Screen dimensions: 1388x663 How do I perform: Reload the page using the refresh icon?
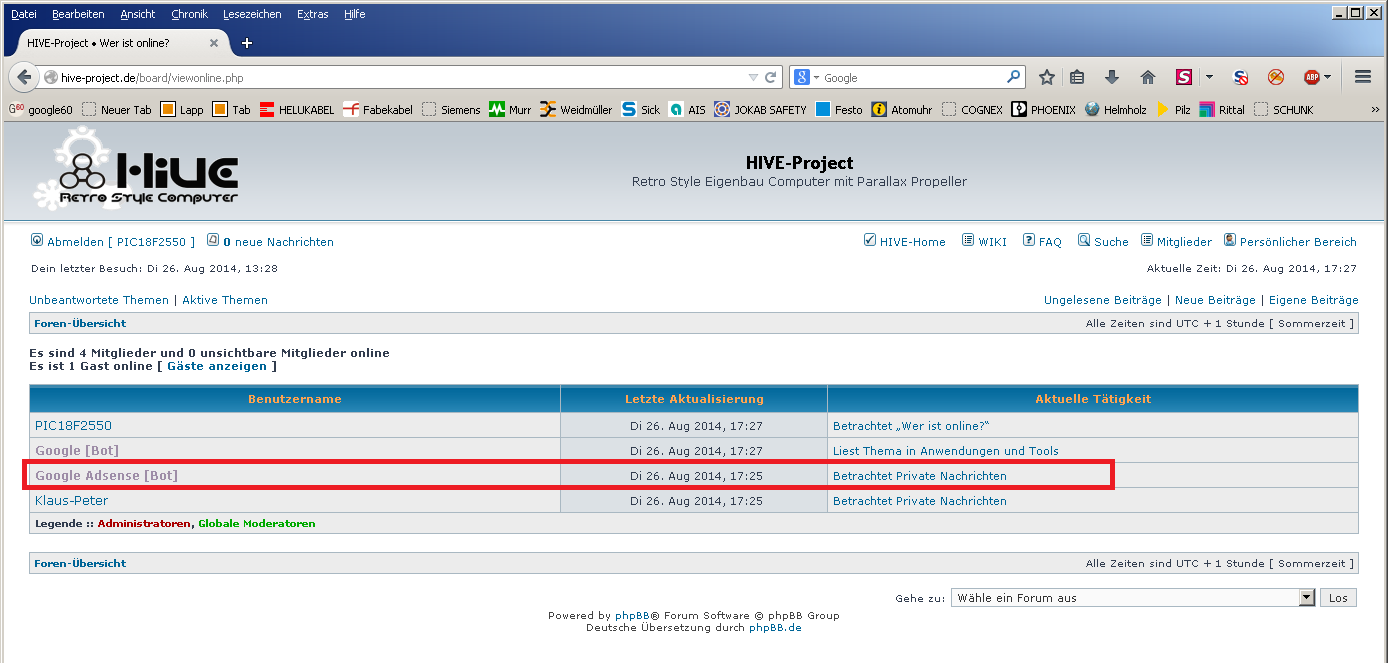[x=771, y=77]
